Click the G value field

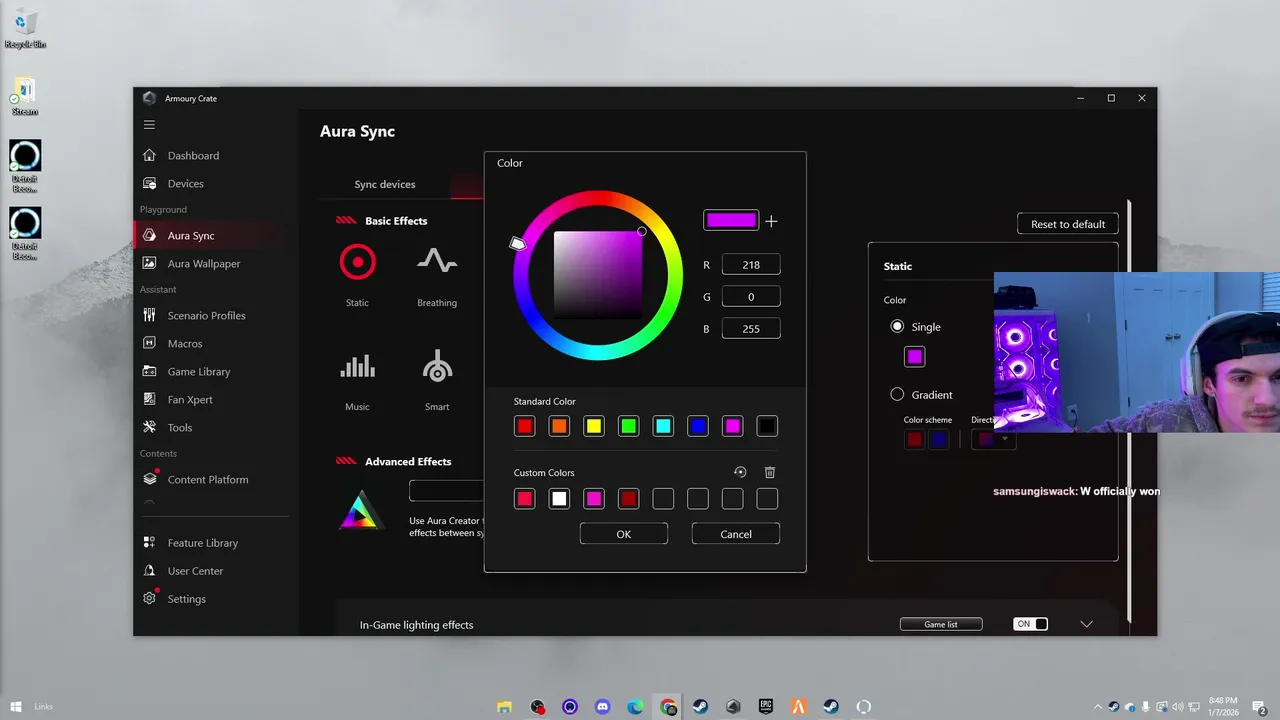751,297
